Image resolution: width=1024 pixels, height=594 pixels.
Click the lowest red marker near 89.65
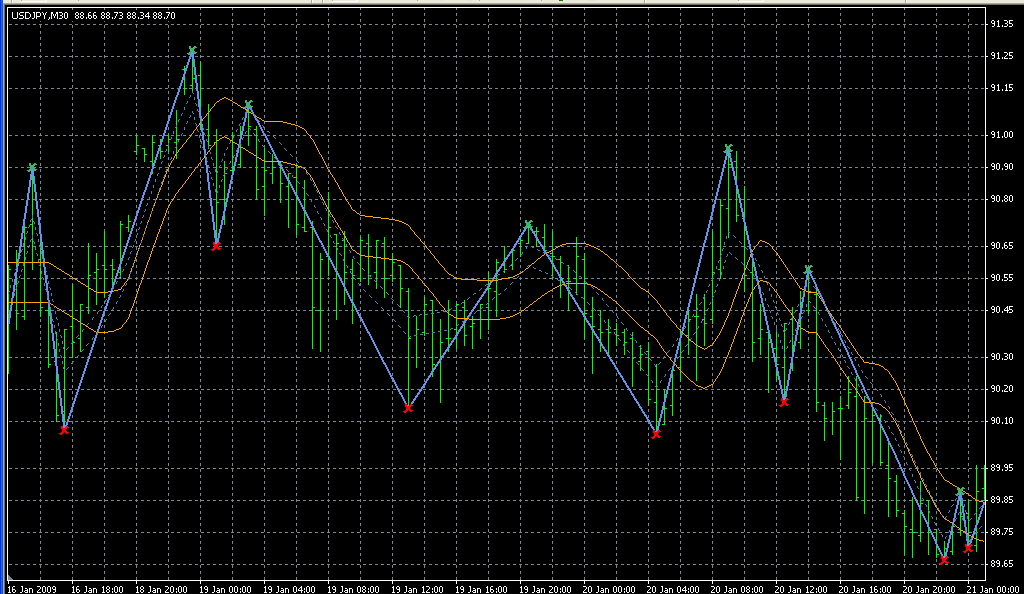(x=944, y=560)
